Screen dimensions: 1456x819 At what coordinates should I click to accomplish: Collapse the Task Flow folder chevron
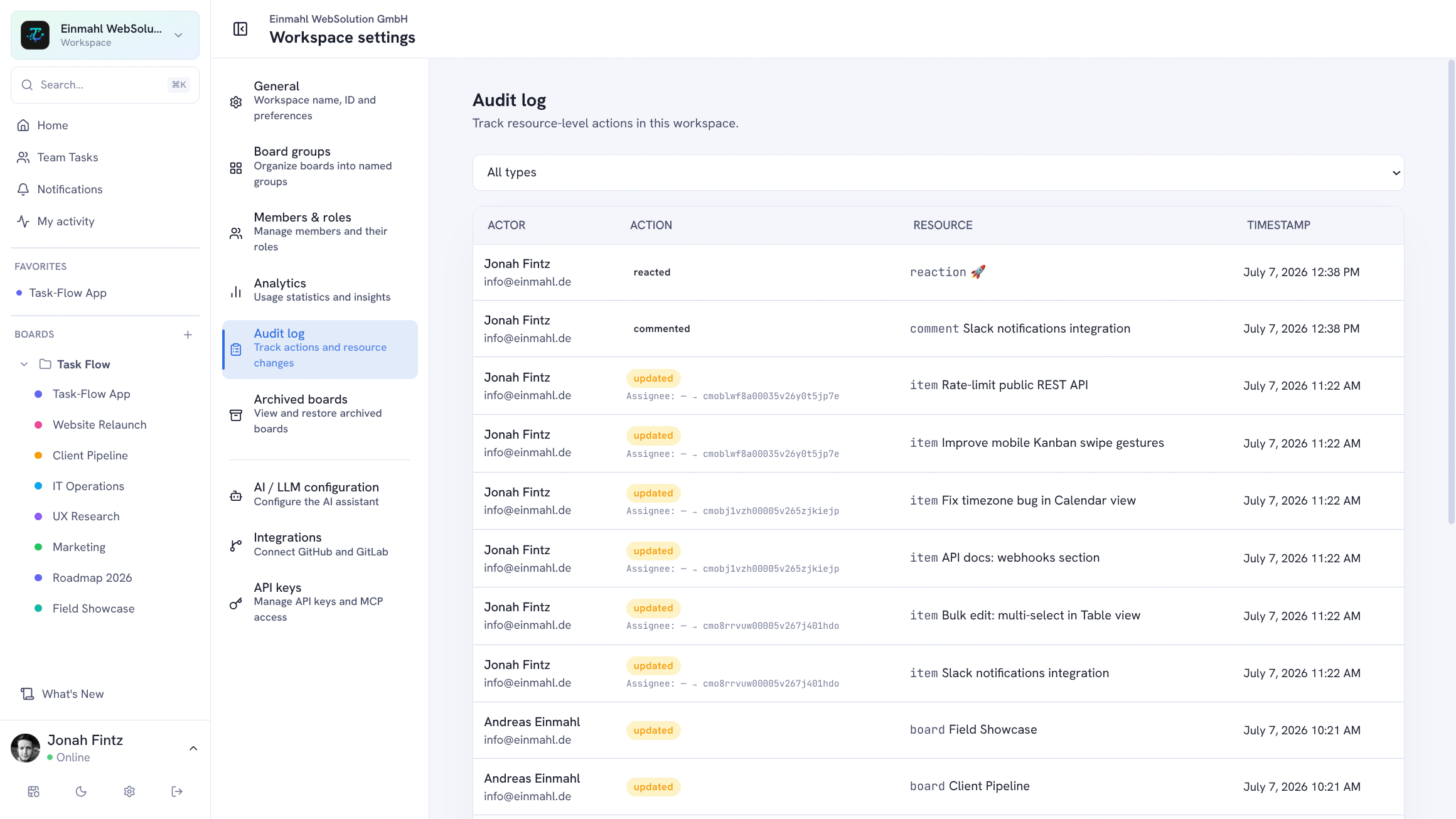pyautogui.click(x=24, y=365)
